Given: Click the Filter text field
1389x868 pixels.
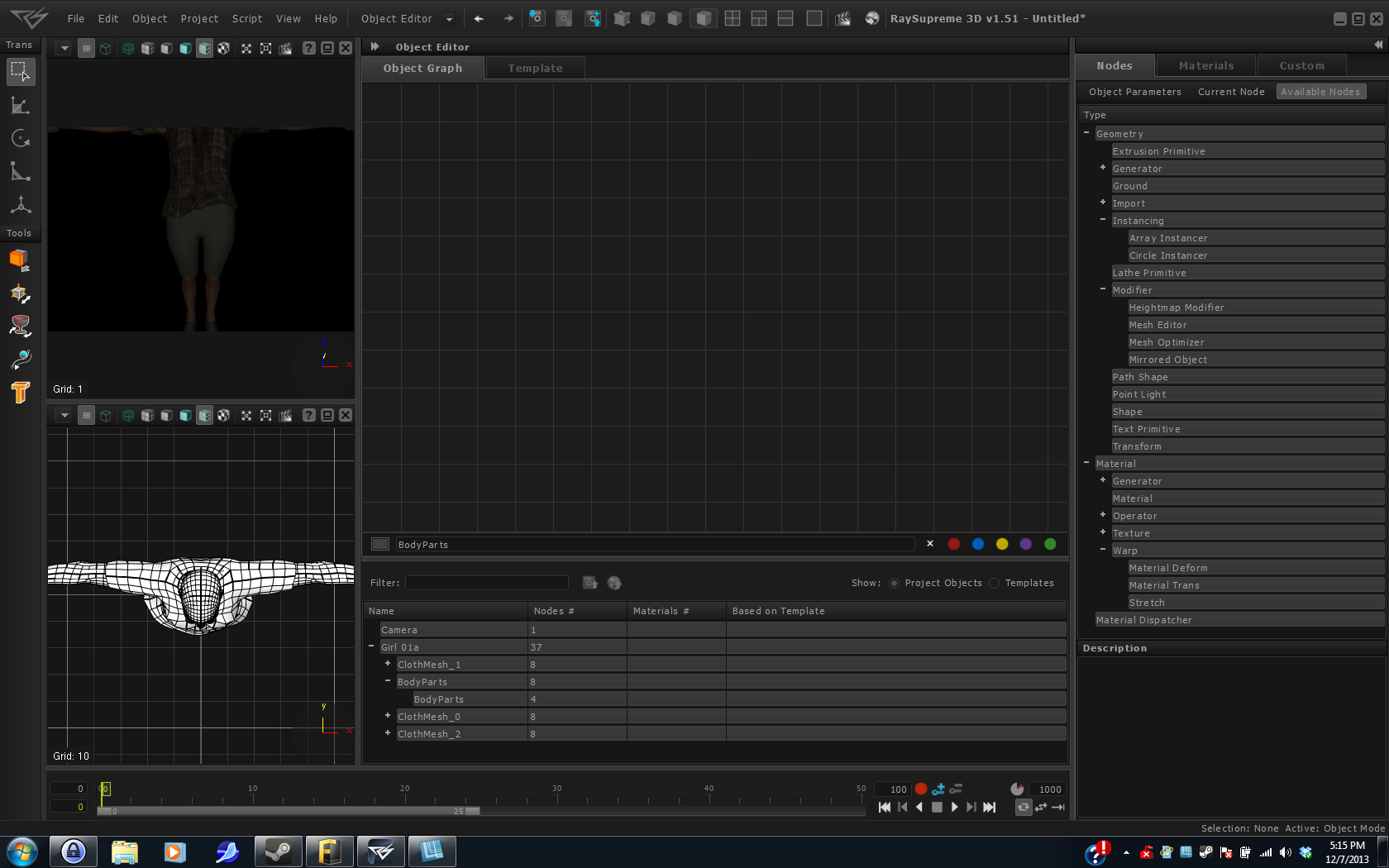Looking at the screenshot, I should tap(487, 583).
